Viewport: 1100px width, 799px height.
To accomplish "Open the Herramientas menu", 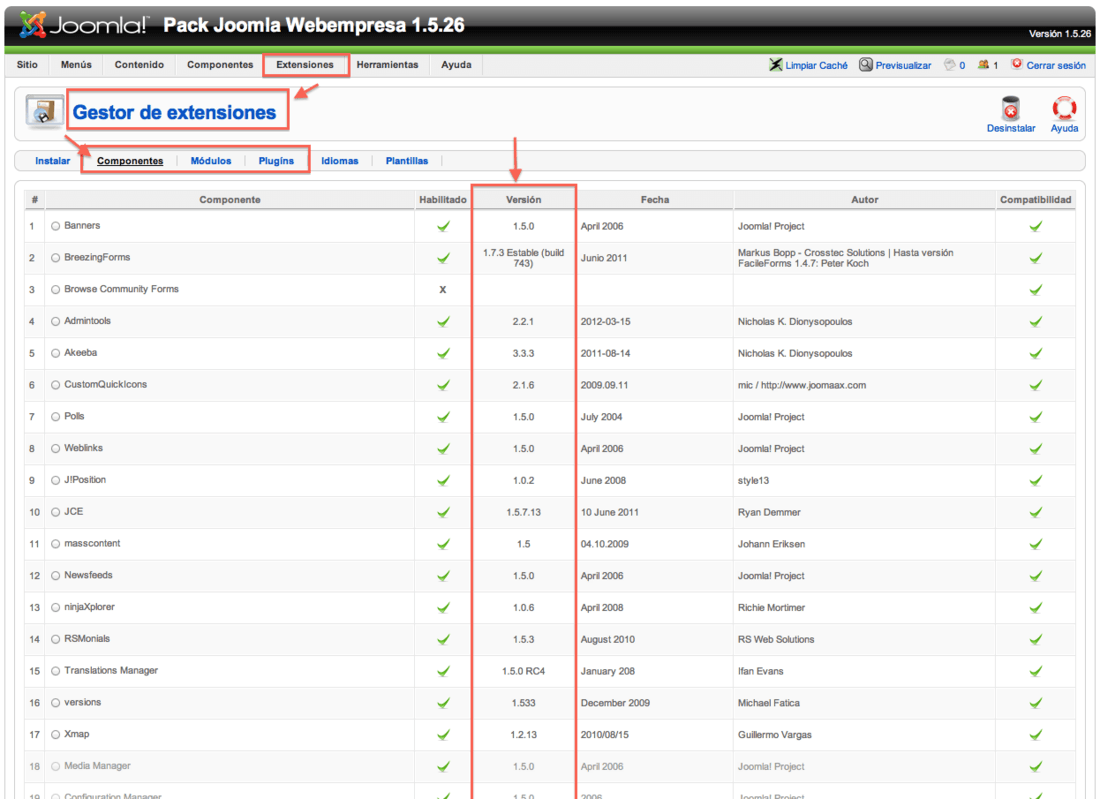I will point(387,65).
